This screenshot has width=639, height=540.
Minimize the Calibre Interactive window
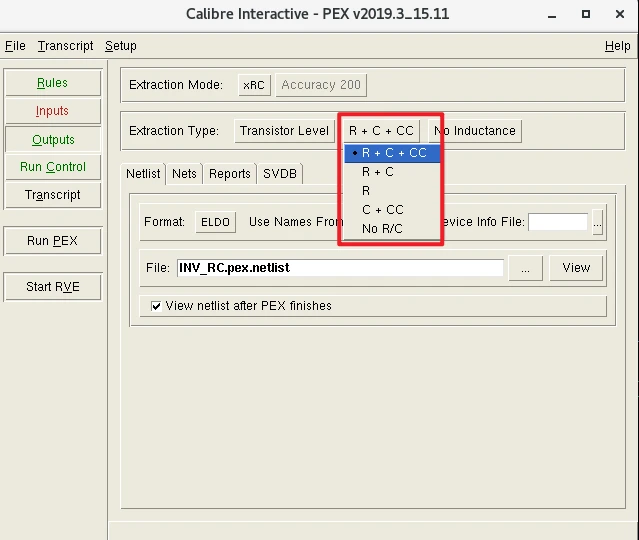(x=552, y=15)
